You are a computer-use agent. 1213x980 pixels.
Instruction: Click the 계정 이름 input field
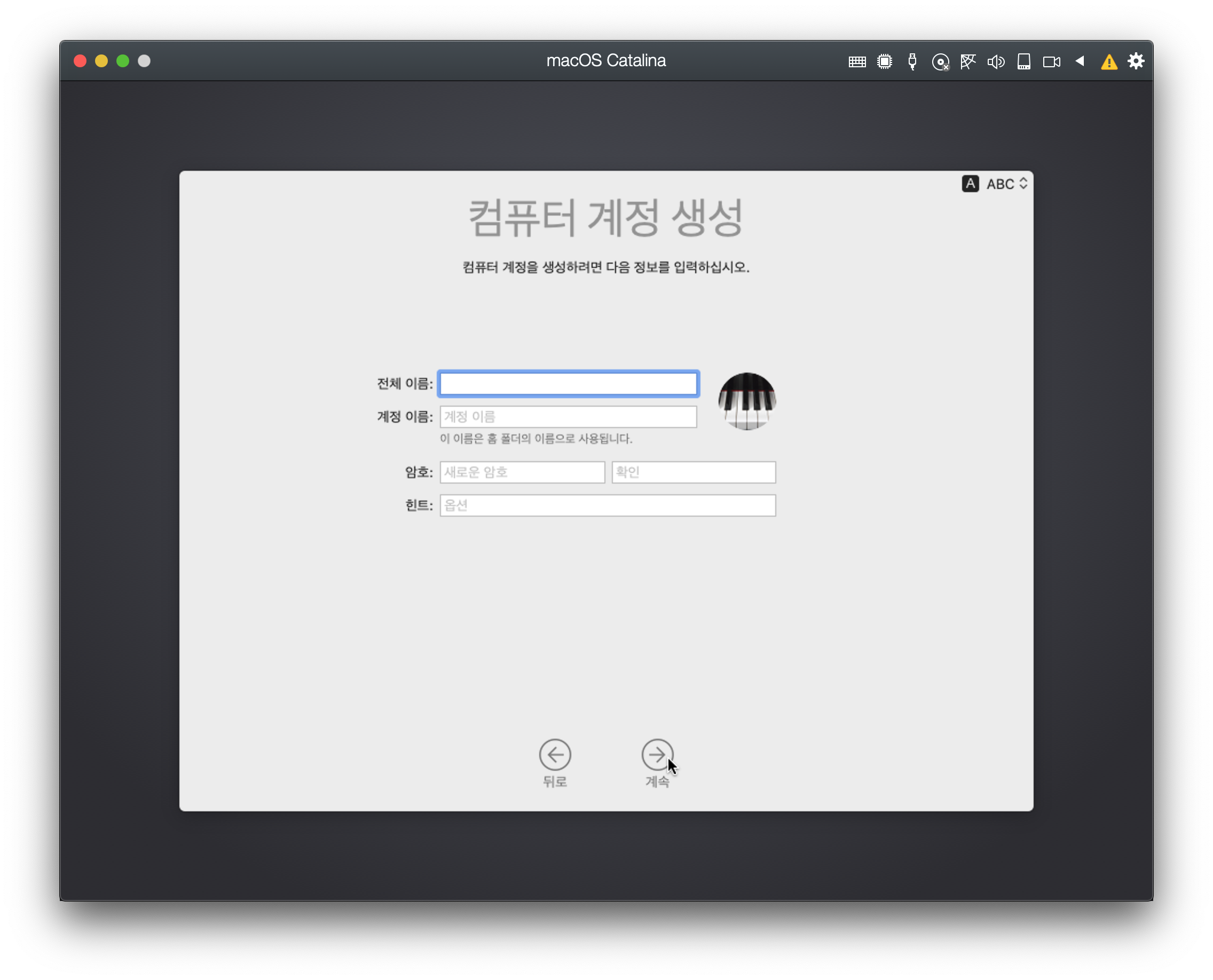568,417
